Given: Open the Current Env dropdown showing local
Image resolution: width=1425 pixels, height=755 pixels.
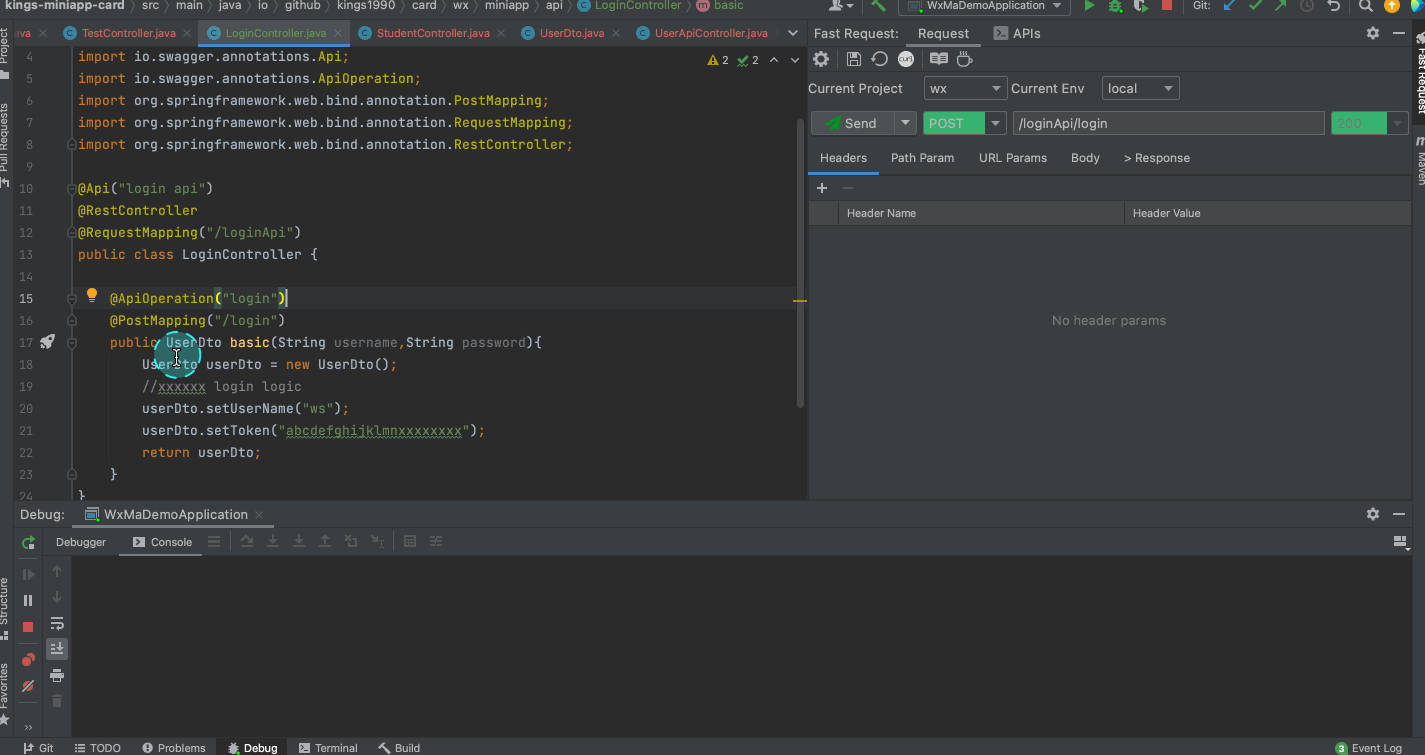Looking at the screenshot, I should click(x=1140, y=89).
